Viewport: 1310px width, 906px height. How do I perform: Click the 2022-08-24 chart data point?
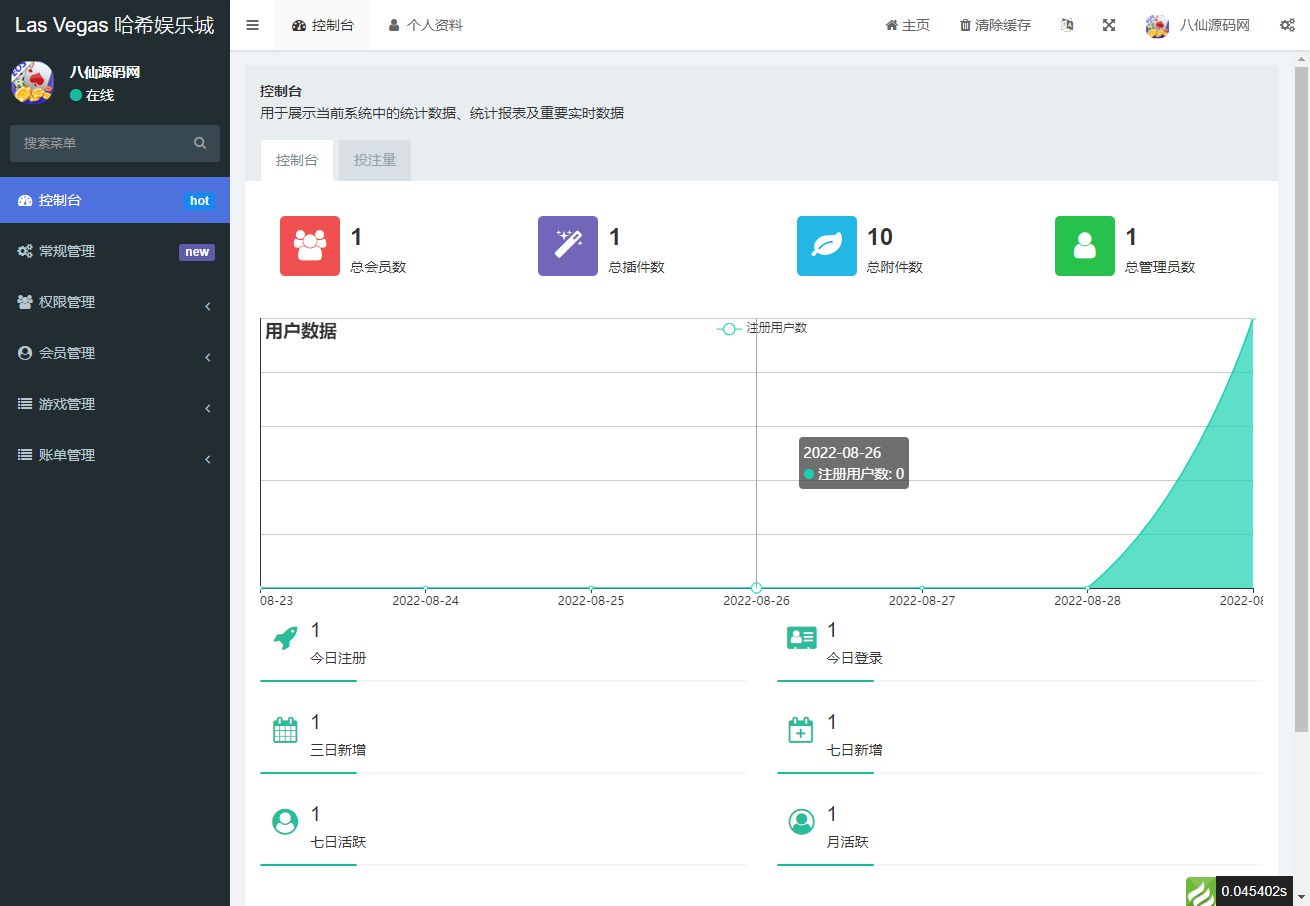point(426,588)
